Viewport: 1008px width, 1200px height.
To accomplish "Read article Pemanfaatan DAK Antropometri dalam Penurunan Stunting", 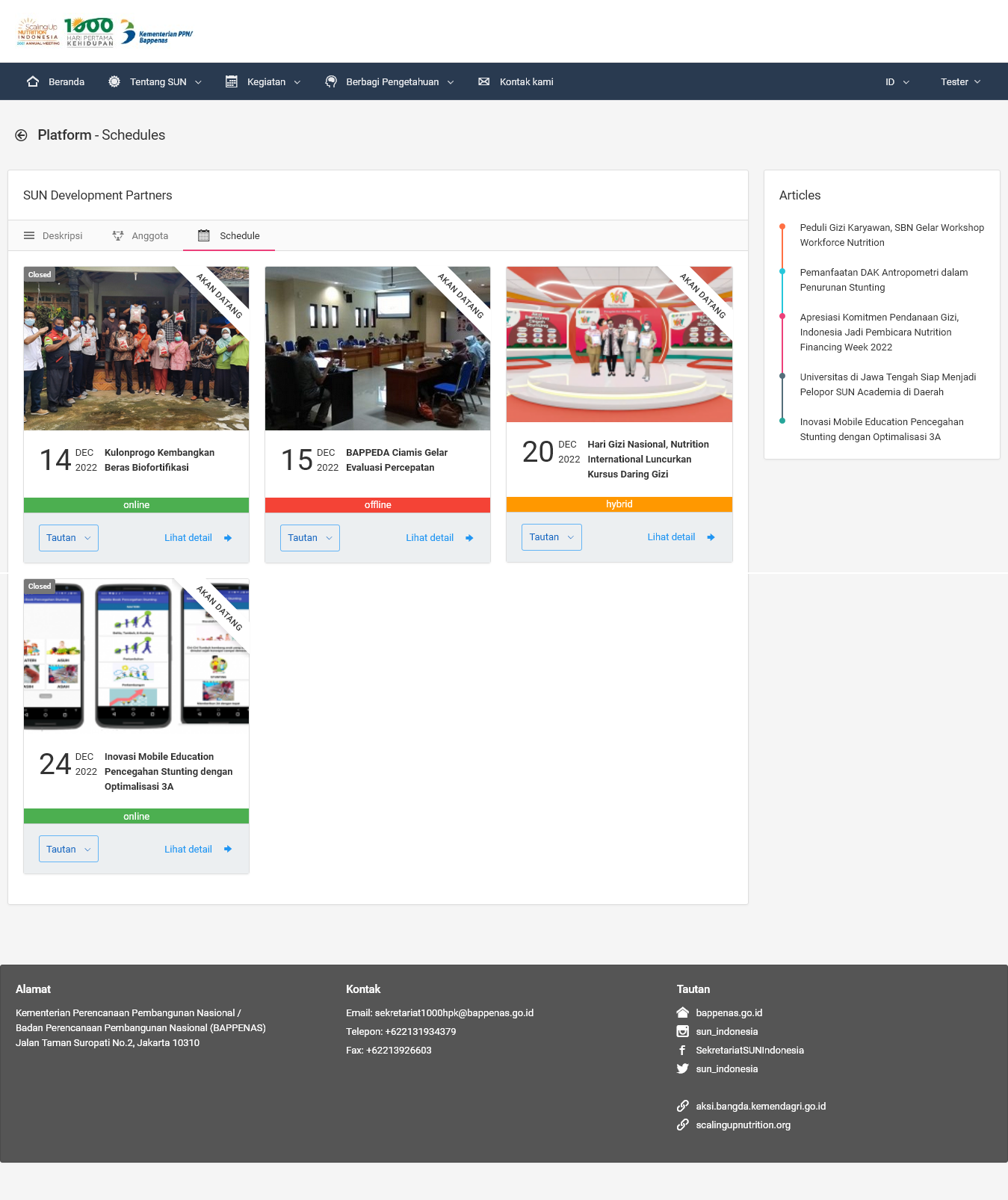I will click(x=883, y=279).
